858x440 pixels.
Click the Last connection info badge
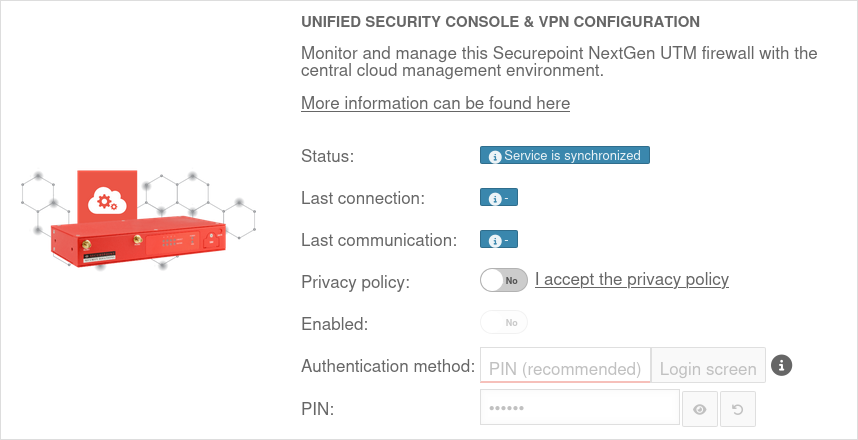click(x=499, y=198)
